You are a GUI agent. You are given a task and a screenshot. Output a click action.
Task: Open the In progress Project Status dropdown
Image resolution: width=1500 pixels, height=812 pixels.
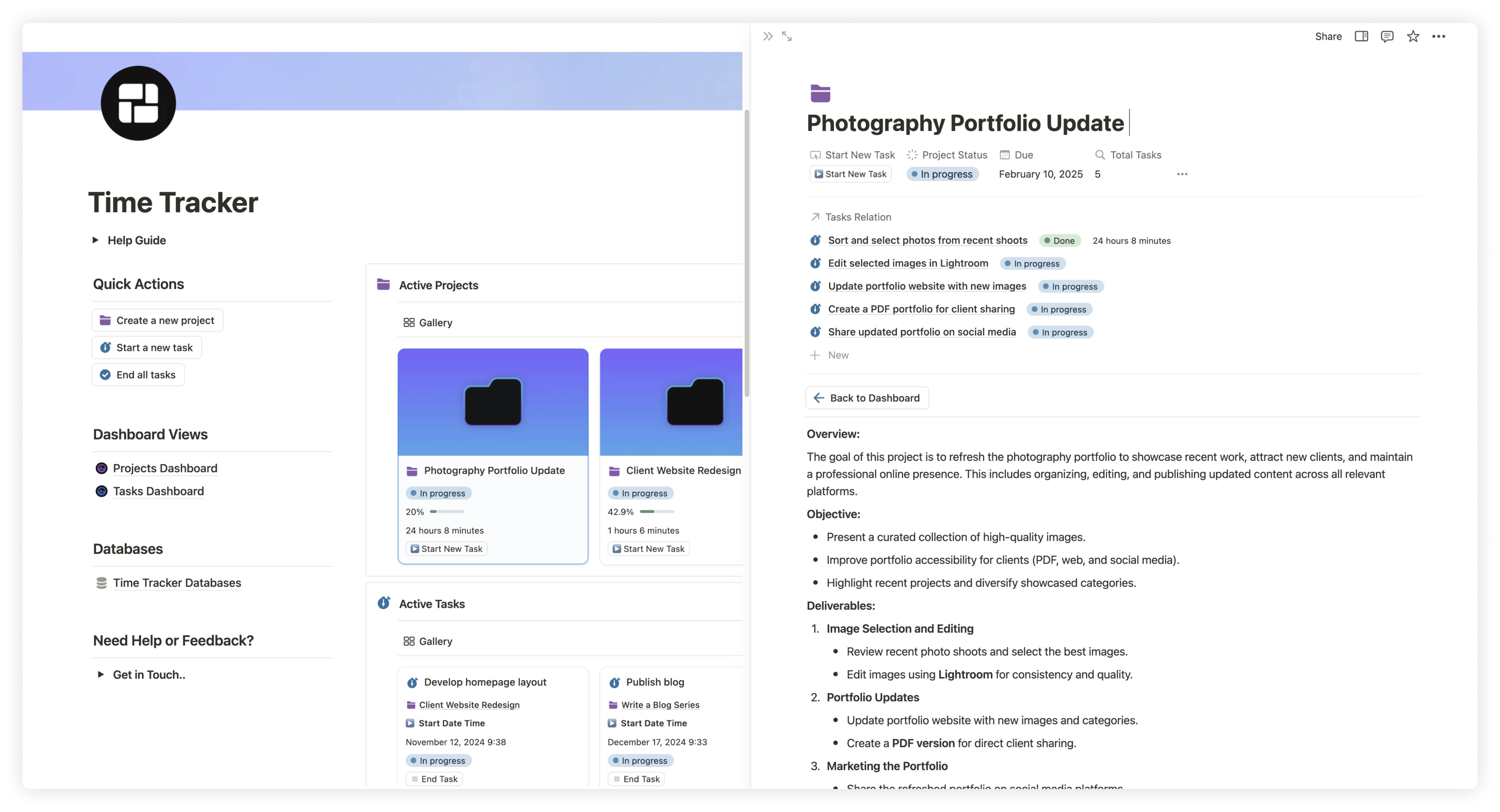[942, 174]
